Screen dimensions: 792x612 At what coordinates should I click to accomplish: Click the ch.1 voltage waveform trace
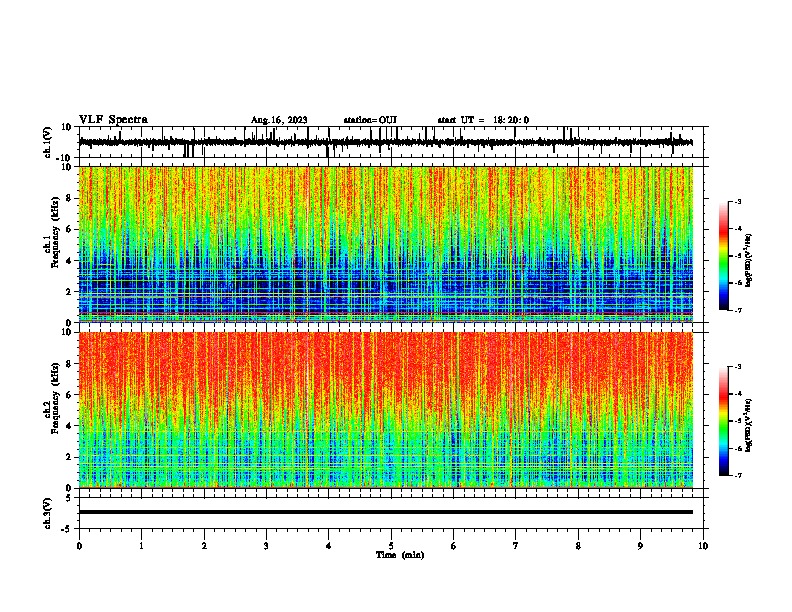(386, 143)
